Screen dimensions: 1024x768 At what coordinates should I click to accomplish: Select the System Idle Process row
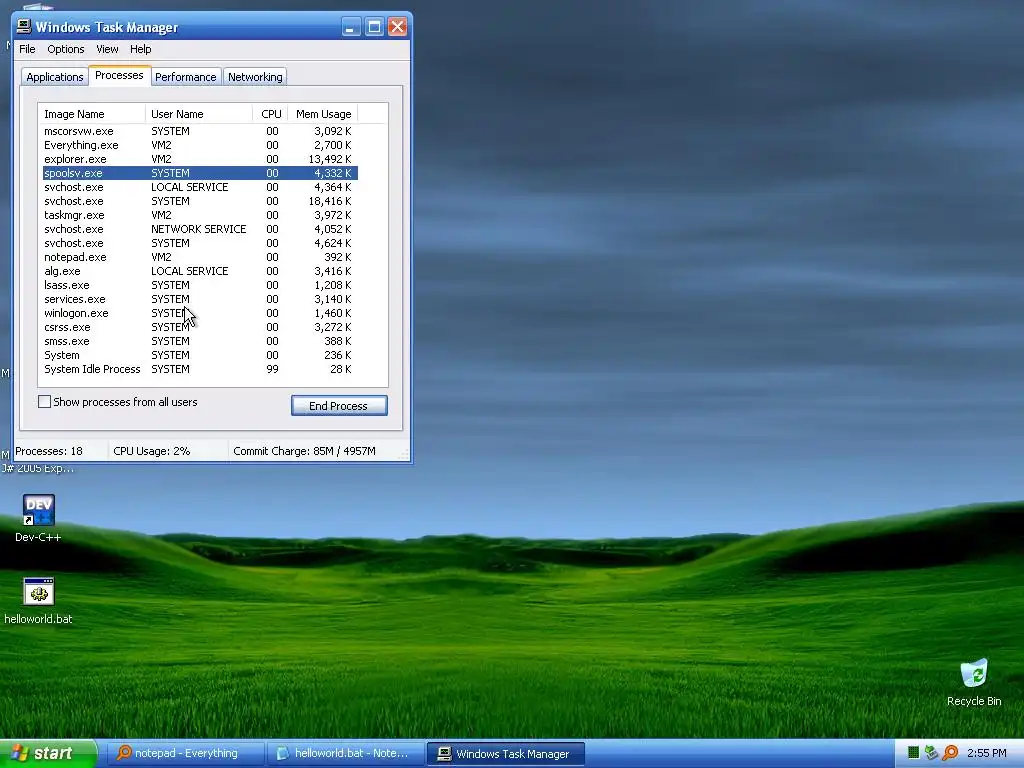(200, 370)
